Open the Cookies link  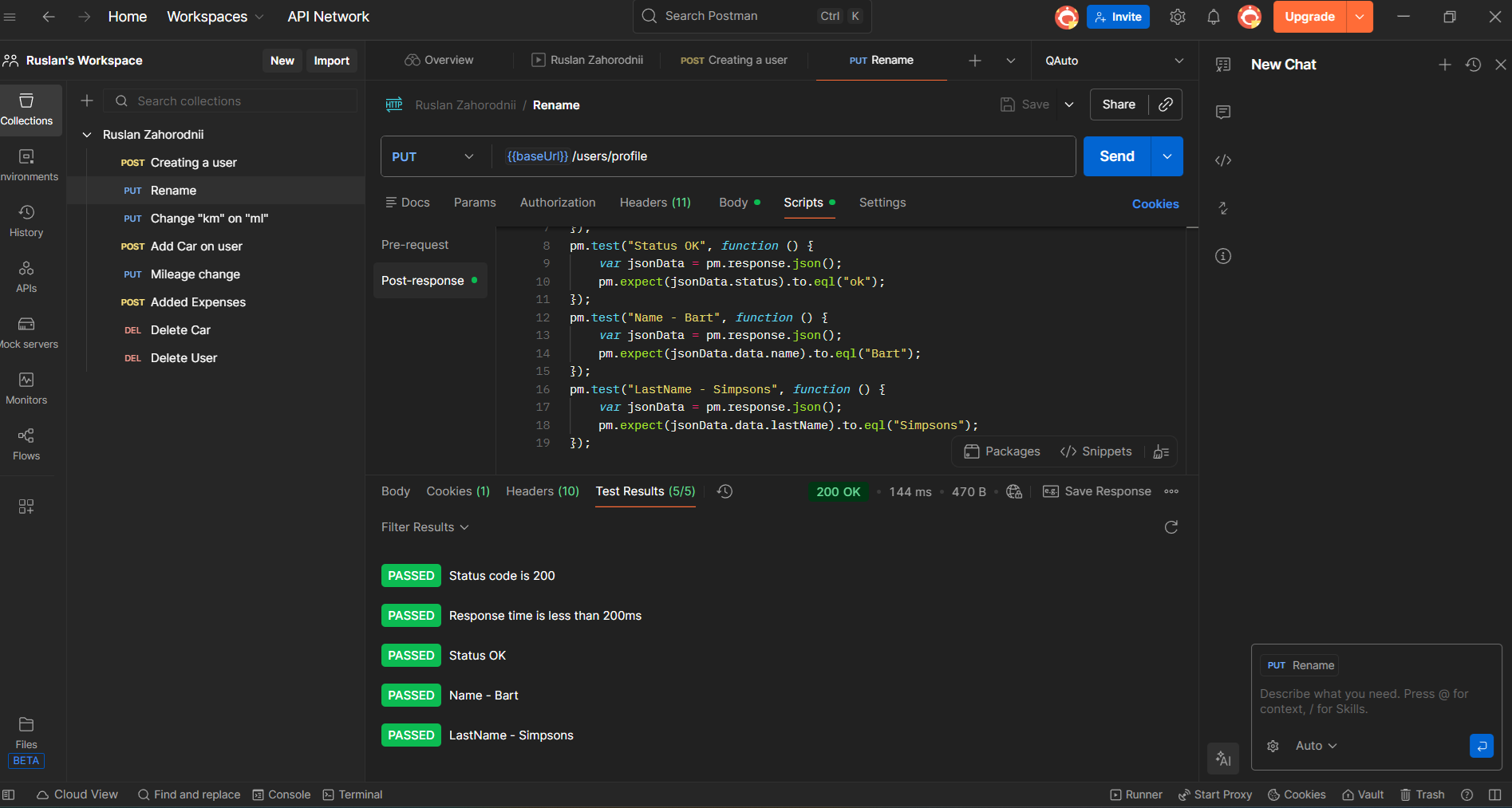[x=1155, y=204]
